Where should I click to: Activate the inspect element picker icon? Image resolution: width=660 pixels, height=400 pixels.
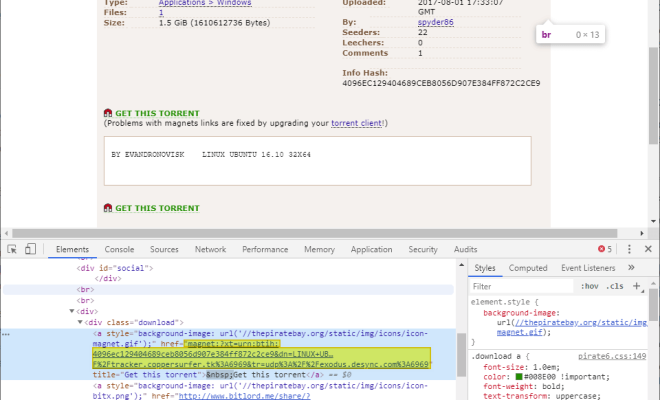12,249
